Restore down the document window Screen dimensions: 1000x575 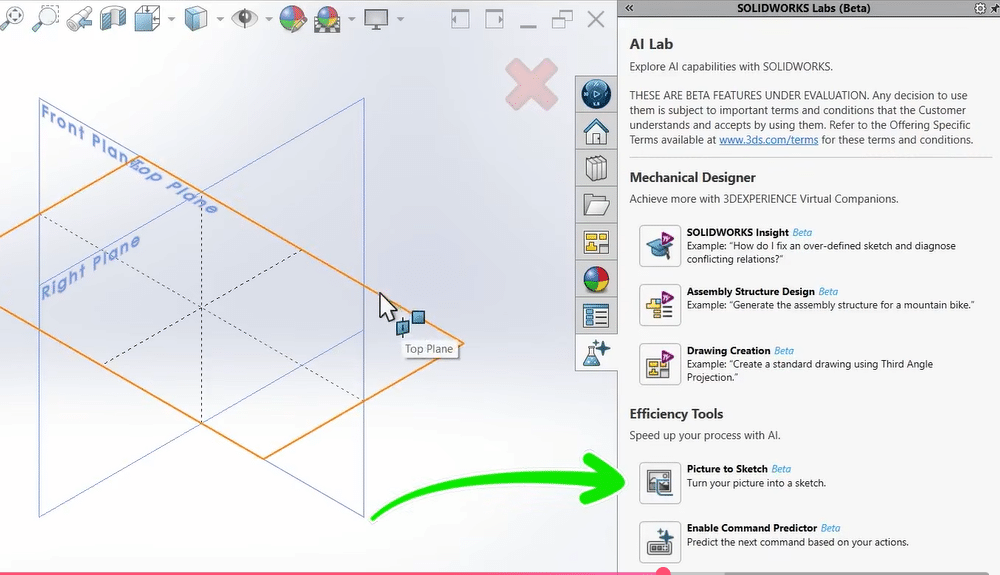562,19
